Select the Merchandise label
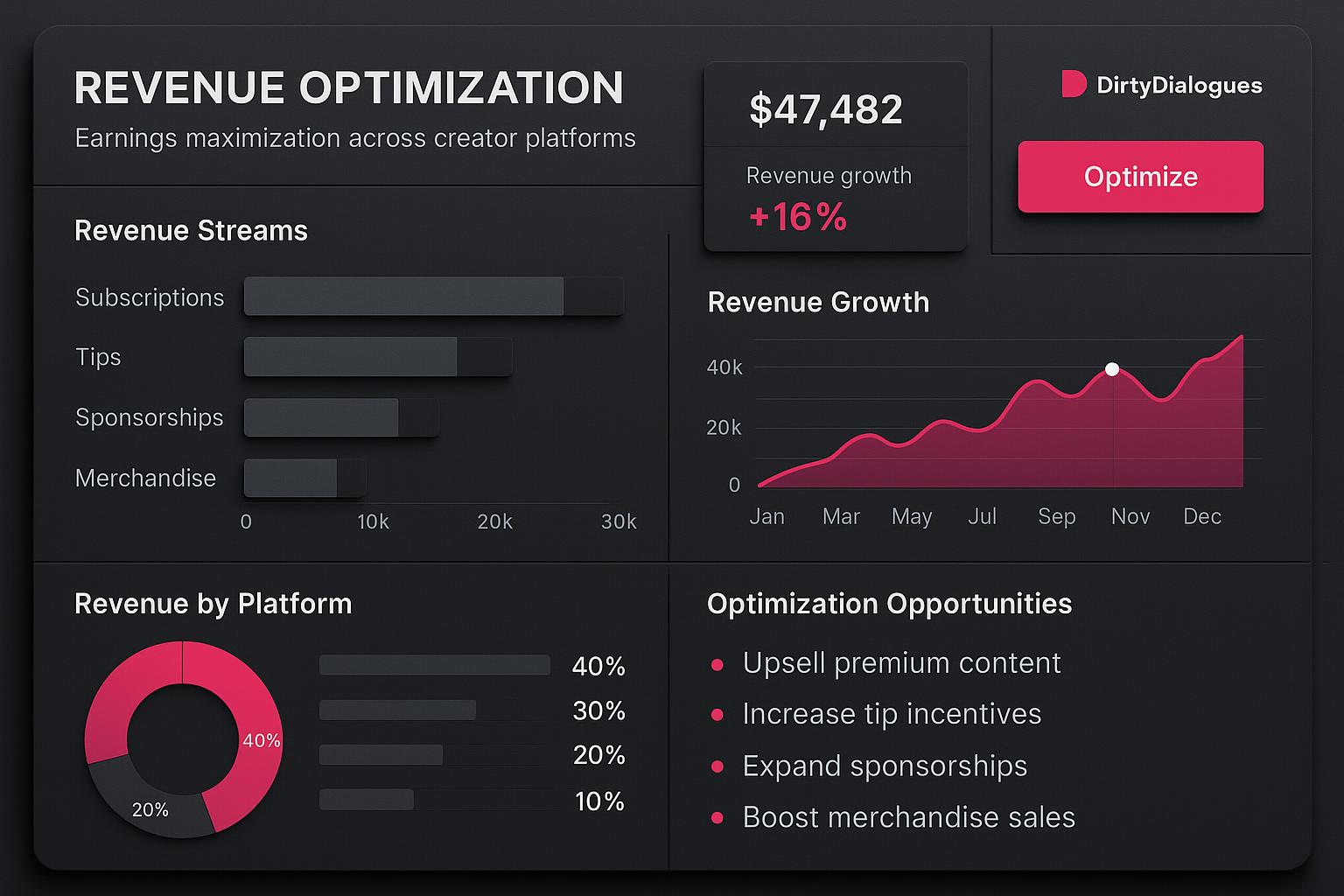 coord(145,478)
